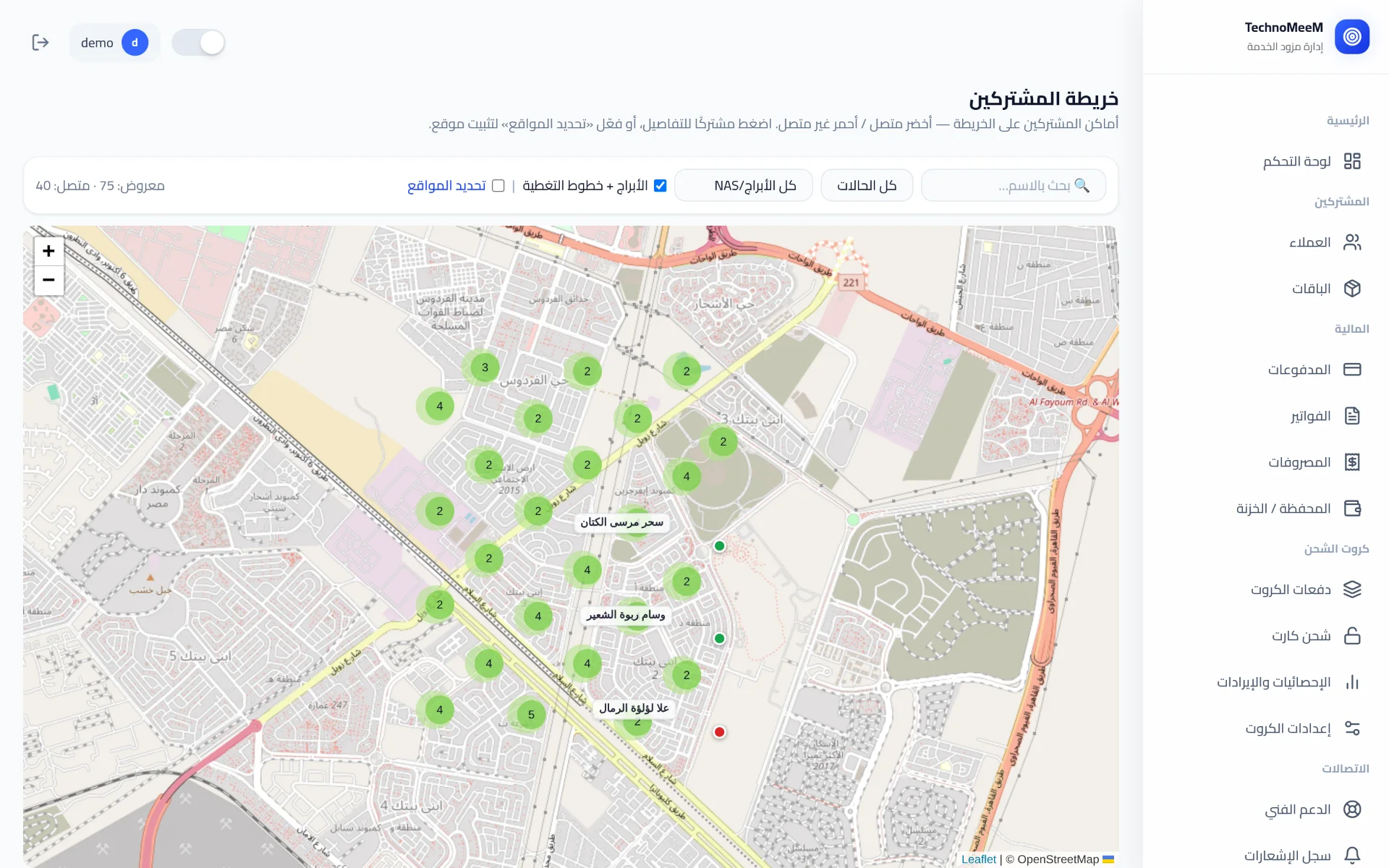Click علا لؤلؤة الرمال map label
Image resolution: width=1389 pixels, height=868 pixels.
coord(634,708)
